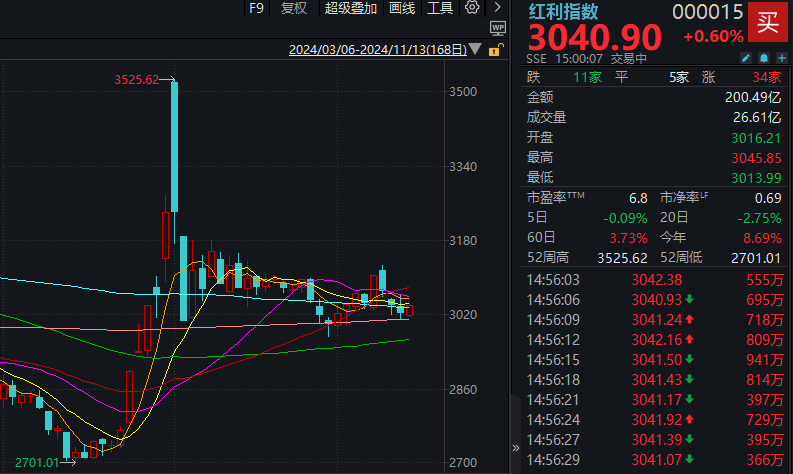793x474 pixels.
Task: Select tick row at 14:56:09
Action: tap(655, 320)
